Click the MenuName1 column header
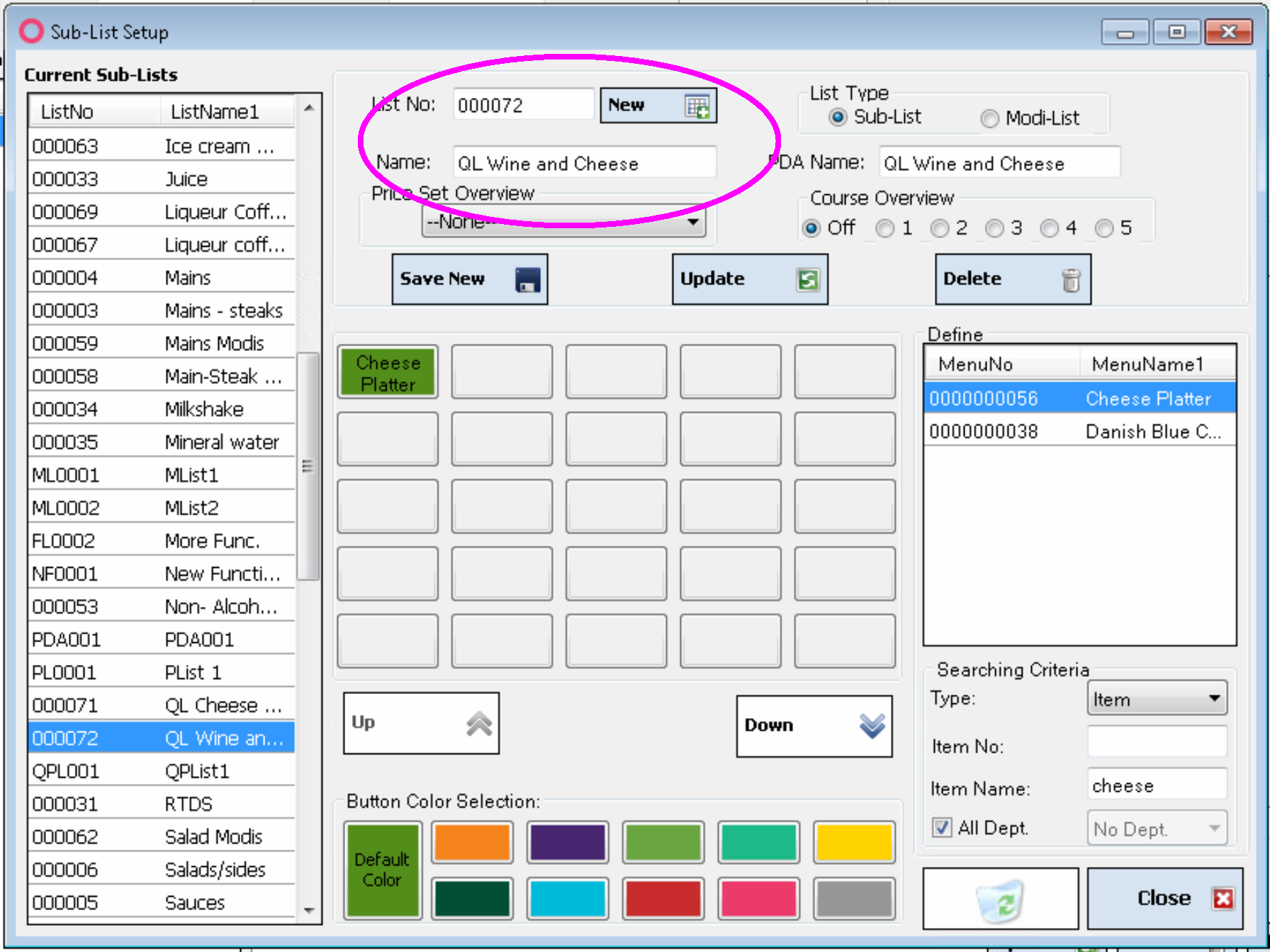Image resolution: width=1270 pixels, height=952 pixels. click(1157, 364)
